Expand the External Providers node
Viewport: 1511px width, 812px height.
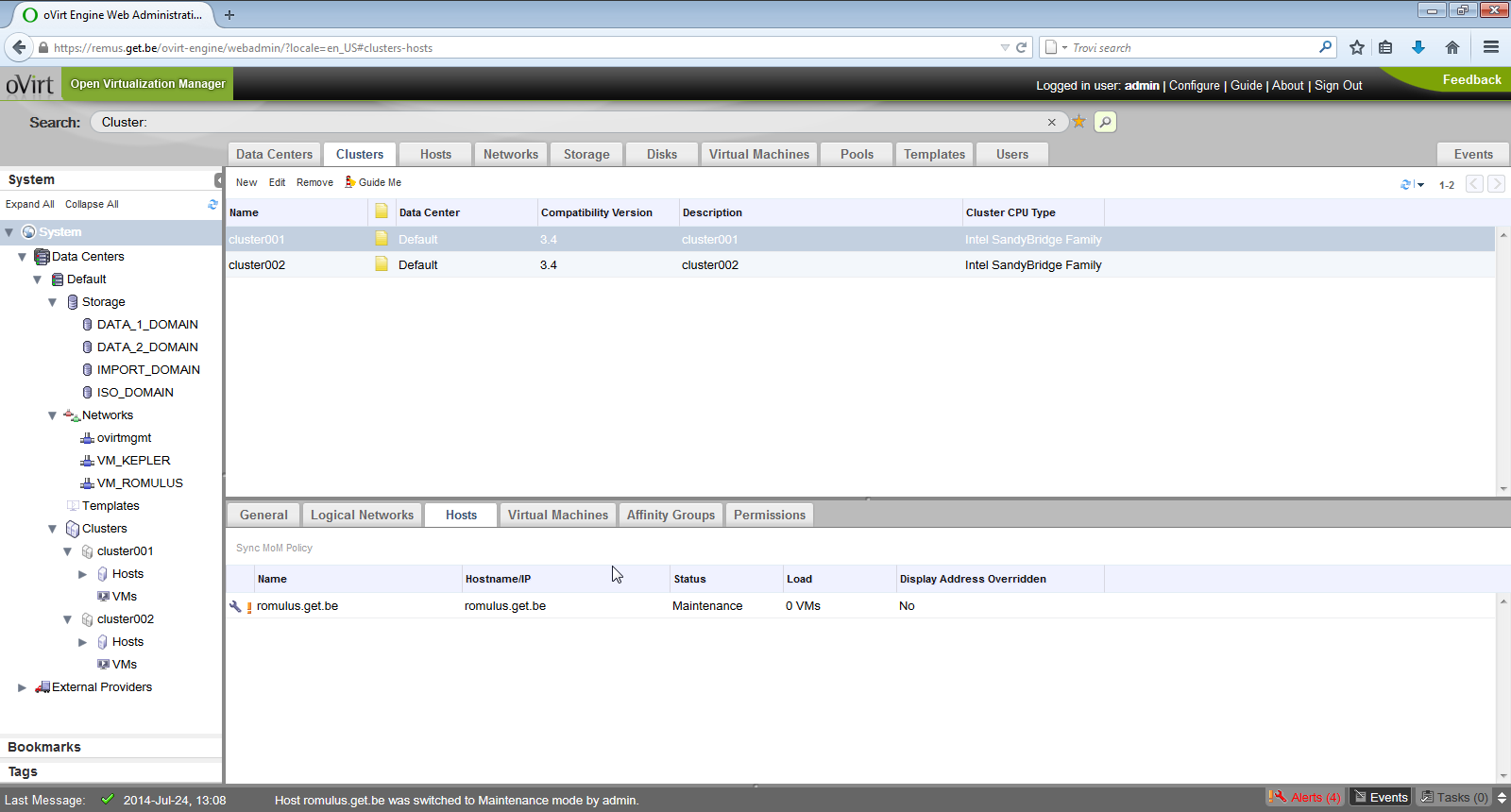(x=22, y=687)
